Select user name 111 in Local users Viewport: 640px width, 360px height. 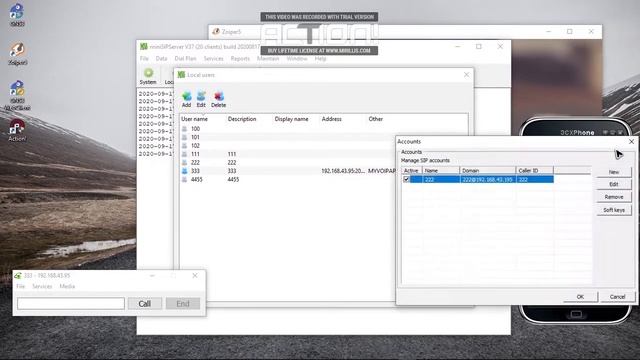click(196, 154)
